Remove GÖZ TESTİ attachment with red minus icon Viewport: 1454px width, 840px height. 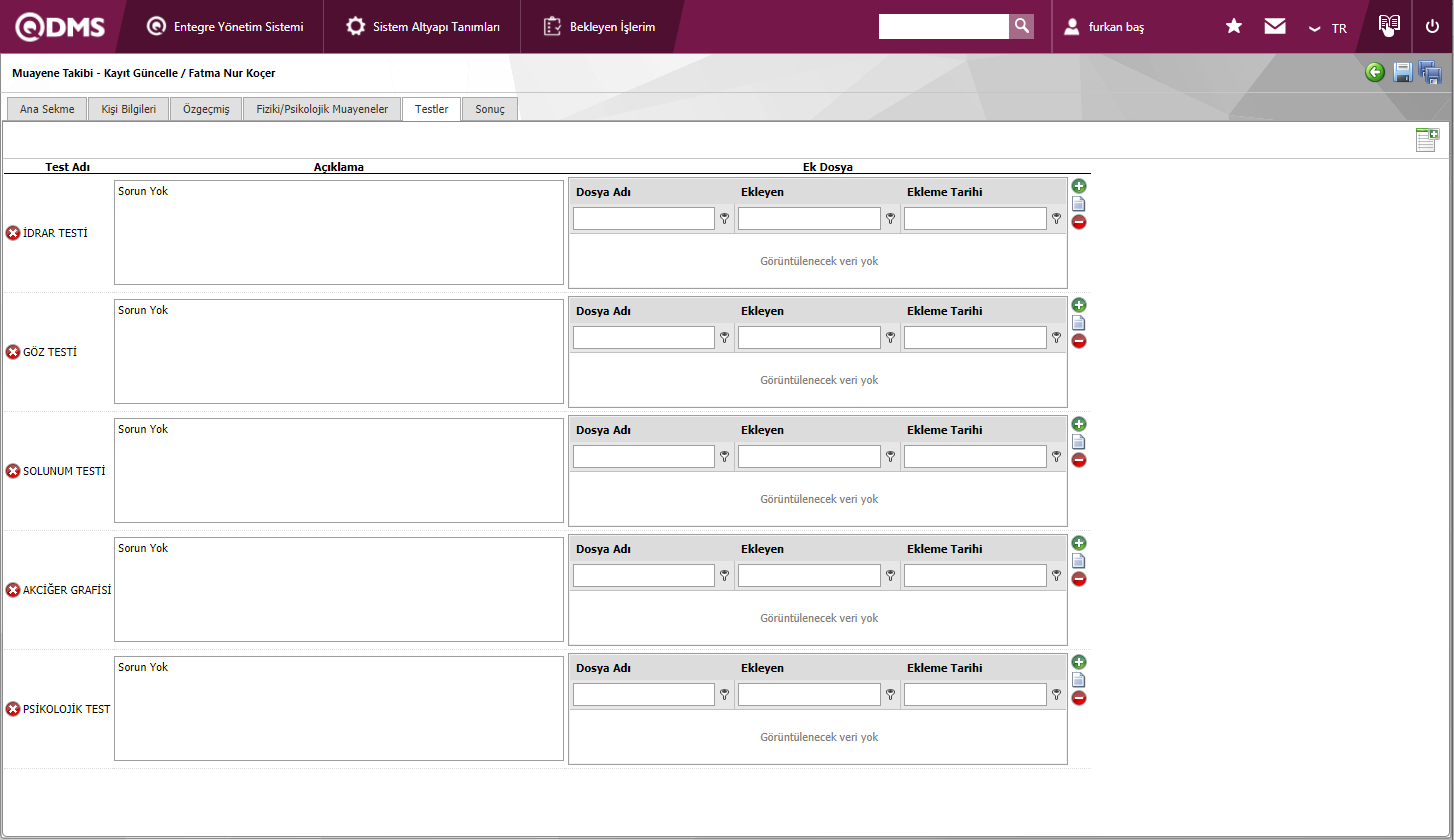[x=1079, y=341]
